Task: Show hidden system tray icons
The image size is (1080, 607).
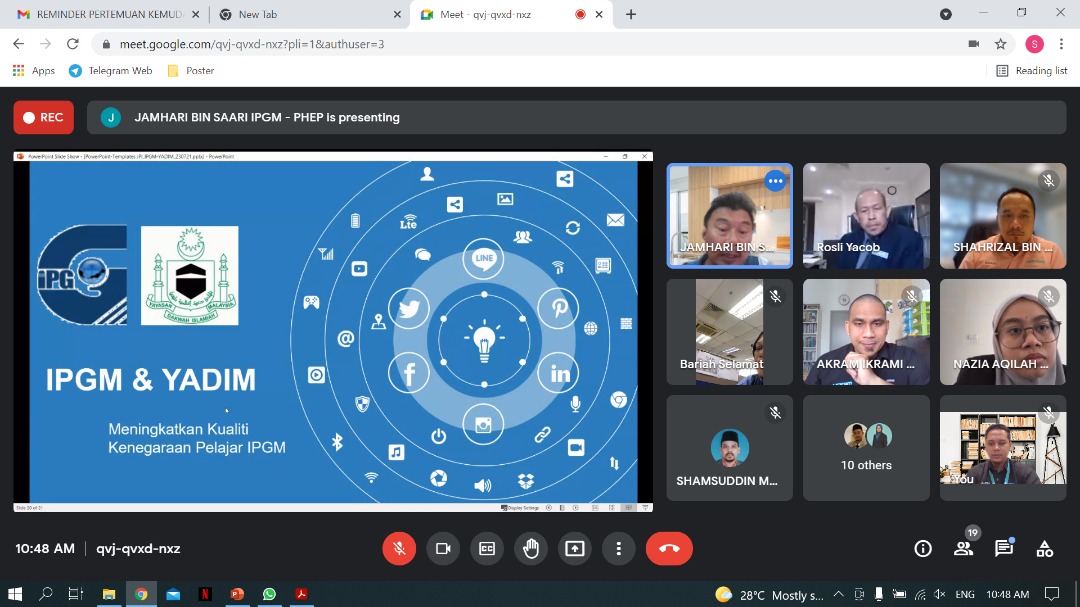Action: (x=838, y=594)
